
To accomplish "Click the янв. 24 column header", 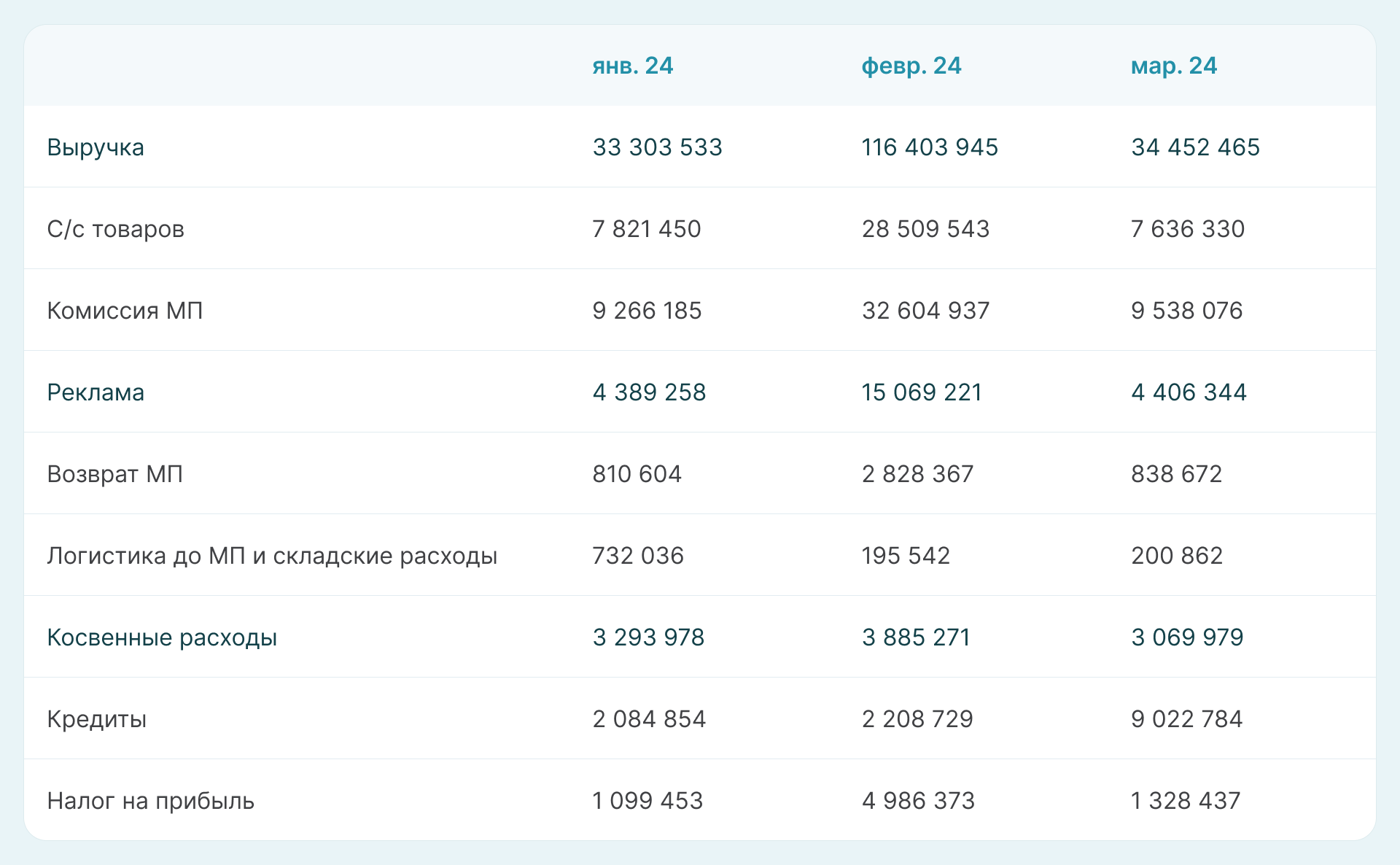I will point(632,66).
